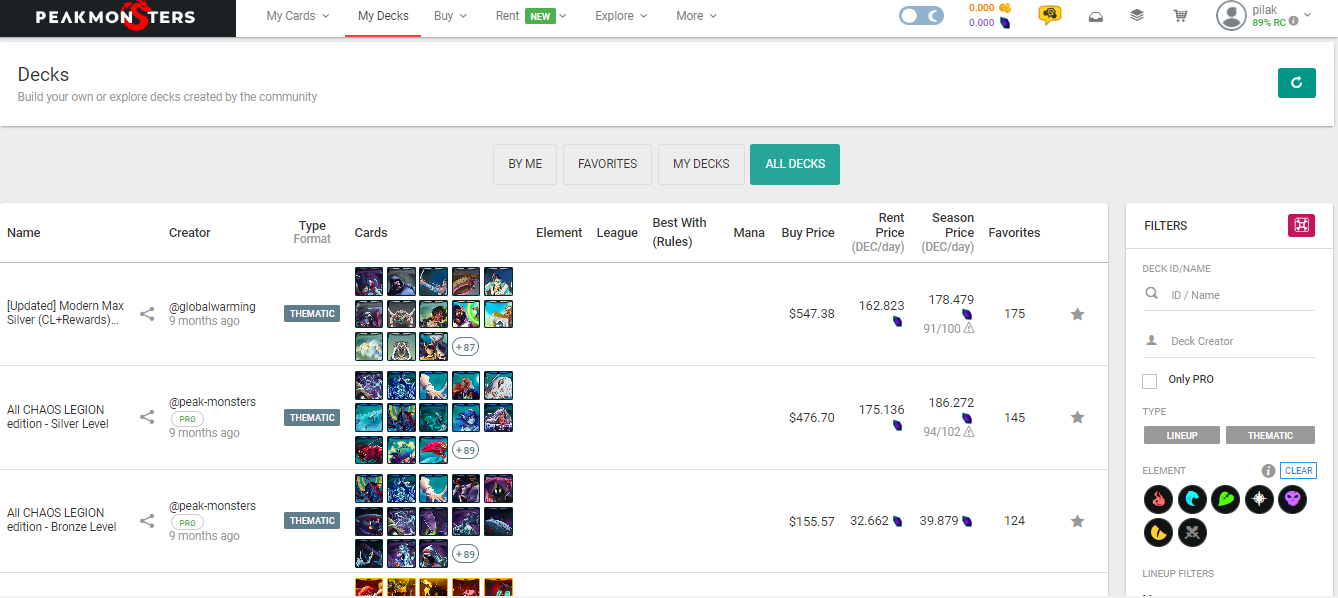Image resolution: width=1338 pixels, height=598 pixels.
Task: Expand the Rent NEW dropdown menu
Action: [x=531, y=16]
